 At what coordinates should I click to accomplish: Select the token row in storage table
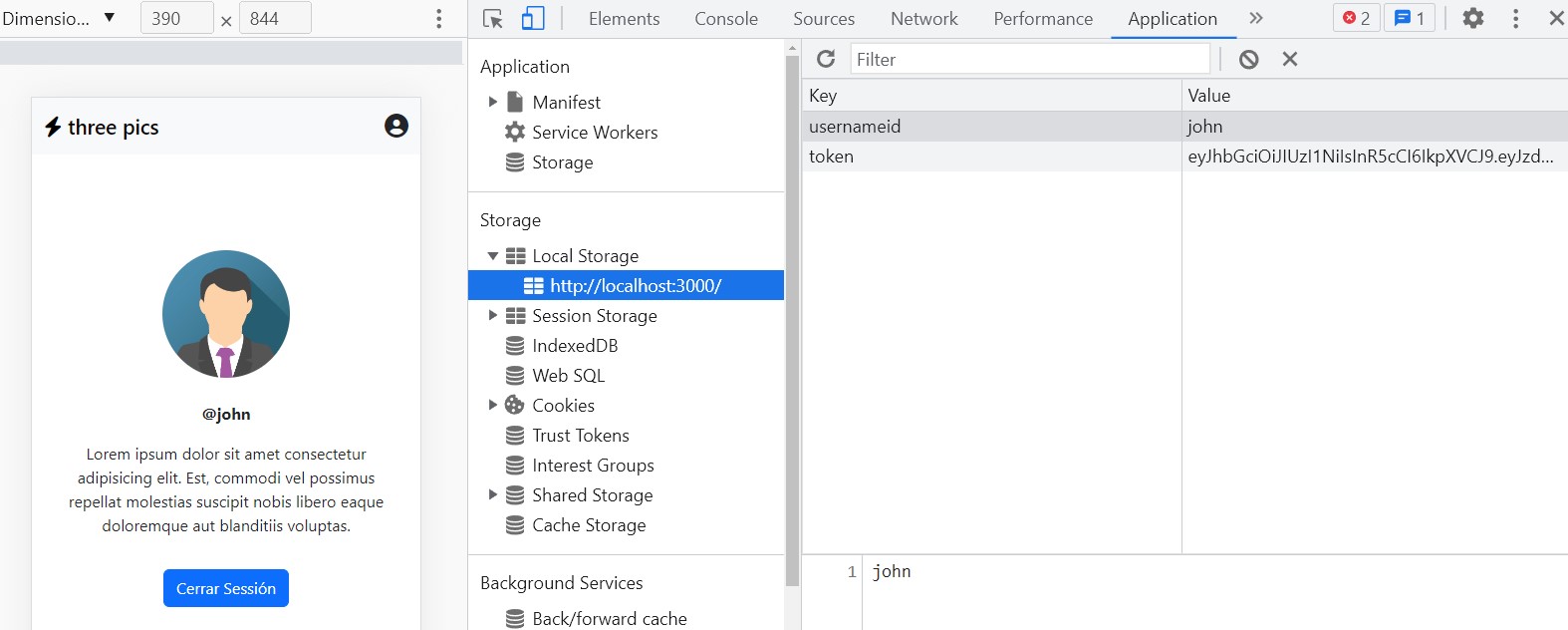(x=1185, y=157)
